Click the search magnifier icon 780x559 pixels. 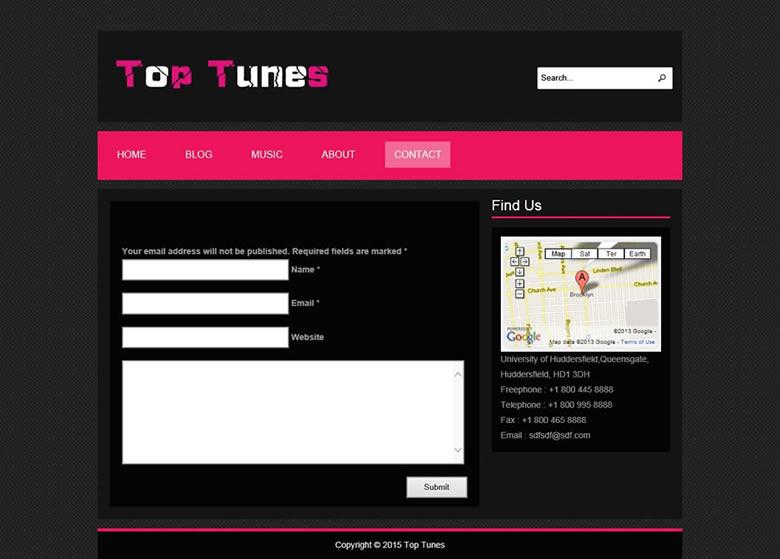point(661,78)
